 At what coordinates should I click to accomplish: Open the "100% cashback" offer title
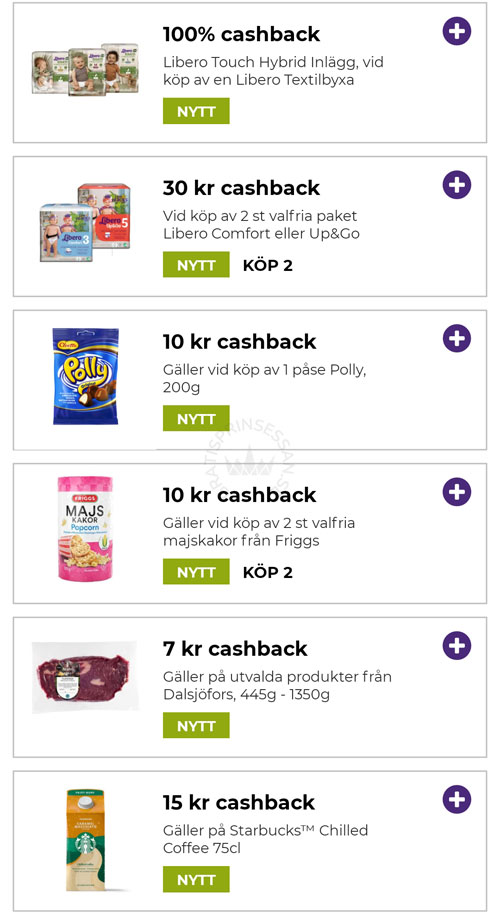coord(242,34)
